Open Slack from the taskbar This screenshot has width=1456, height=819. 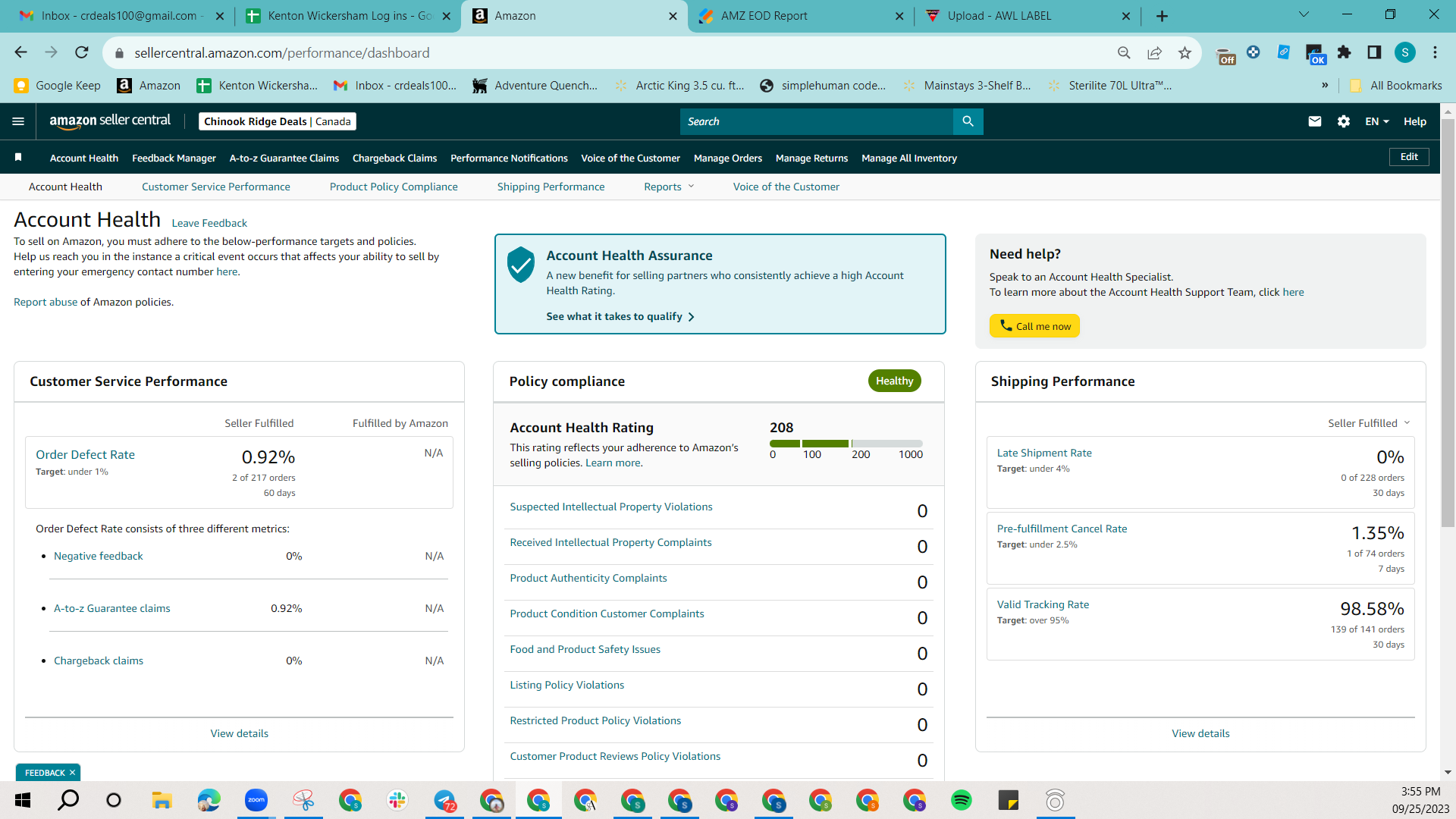(x=397, y=800)
